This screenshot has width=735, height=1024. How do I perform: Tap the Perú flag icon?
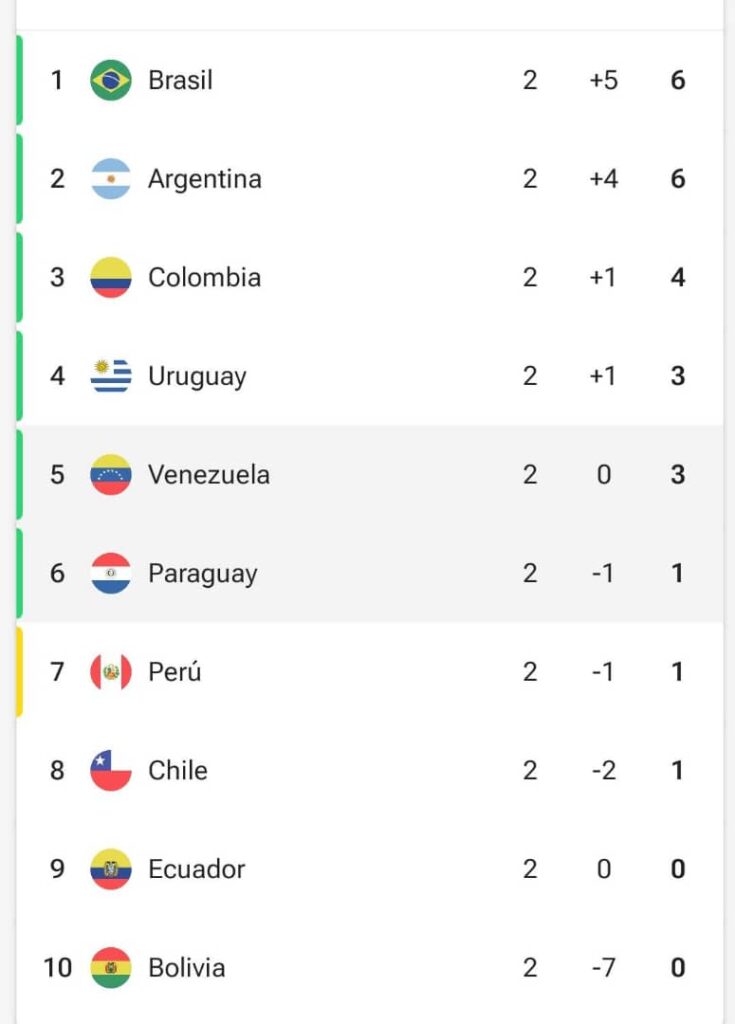110,672
